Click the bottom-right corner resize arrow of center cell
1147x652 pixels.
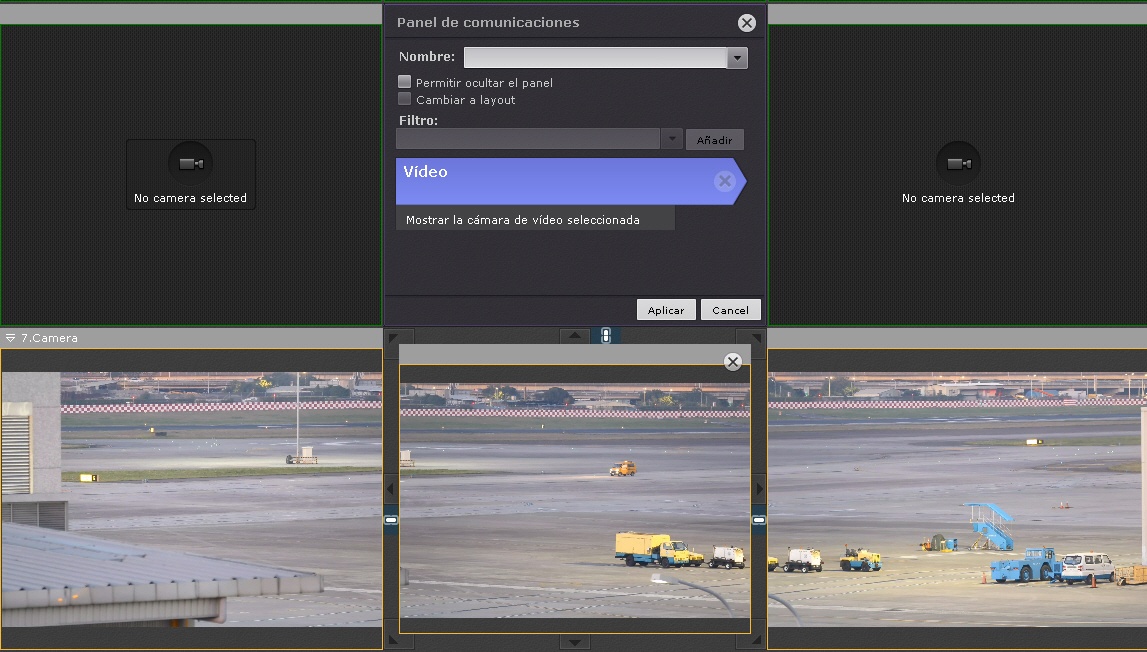(756, 641)
